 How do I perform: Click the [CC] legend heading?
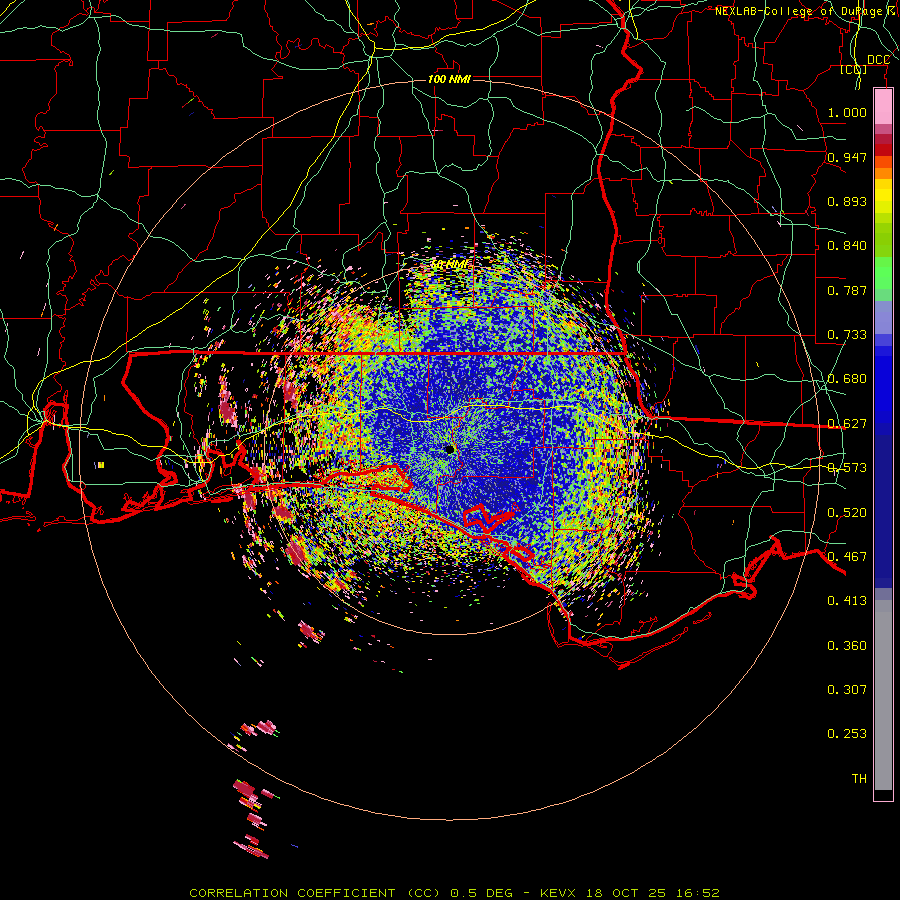tap(854, 70)
